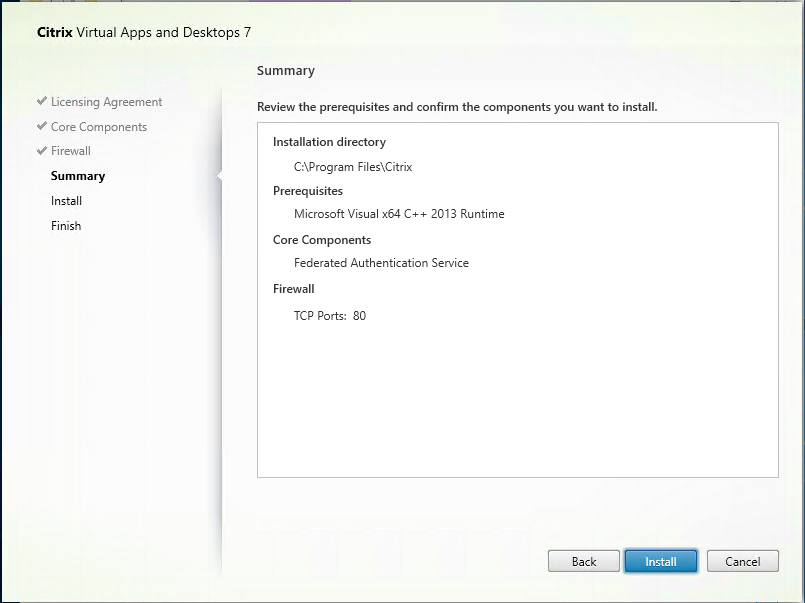Select the Install step in sidebar

tap(66, 201)
